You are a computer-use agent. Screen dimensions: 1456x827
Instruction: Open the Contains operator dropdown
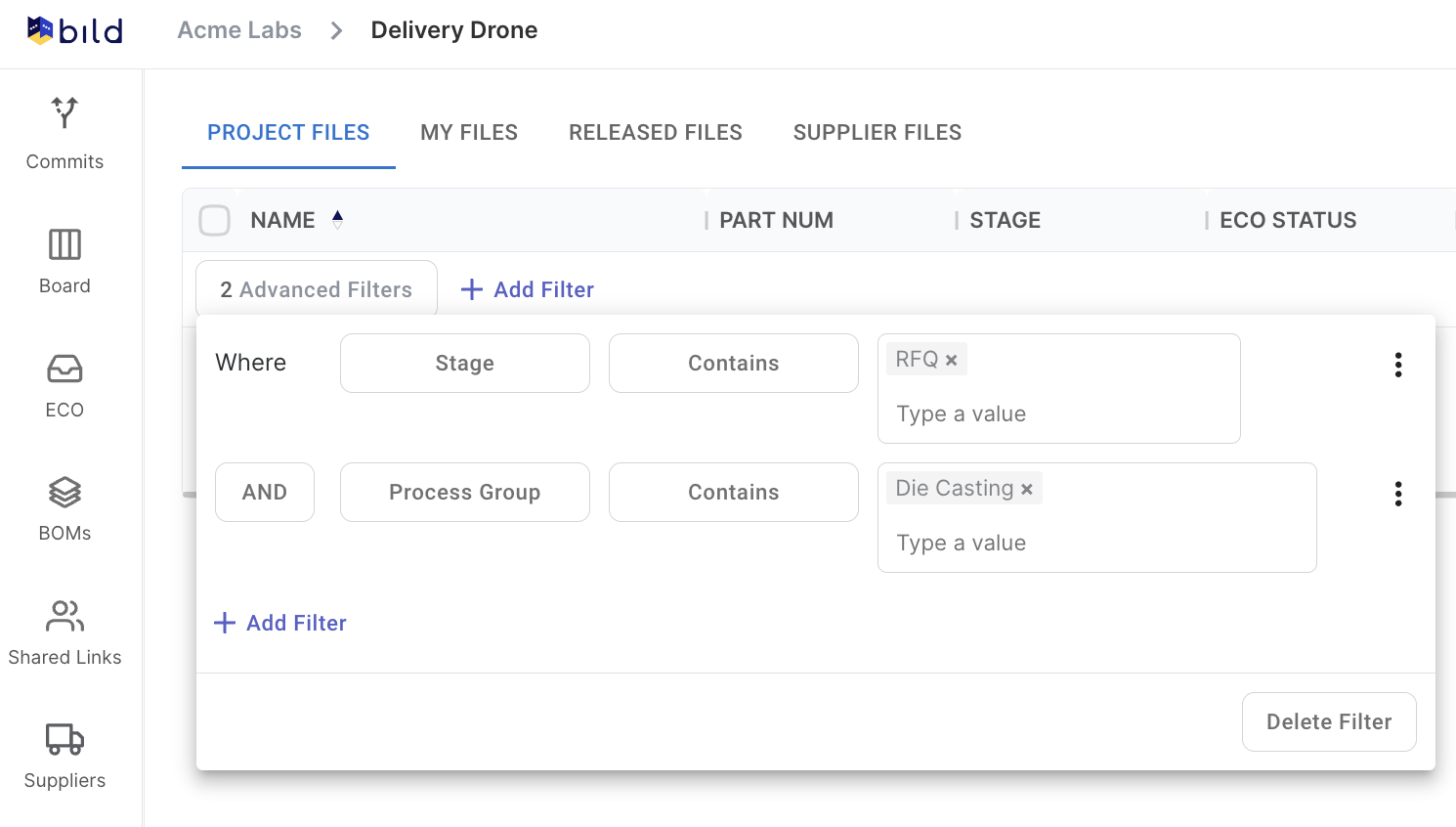pyautogui.click(x=733, y=363)
